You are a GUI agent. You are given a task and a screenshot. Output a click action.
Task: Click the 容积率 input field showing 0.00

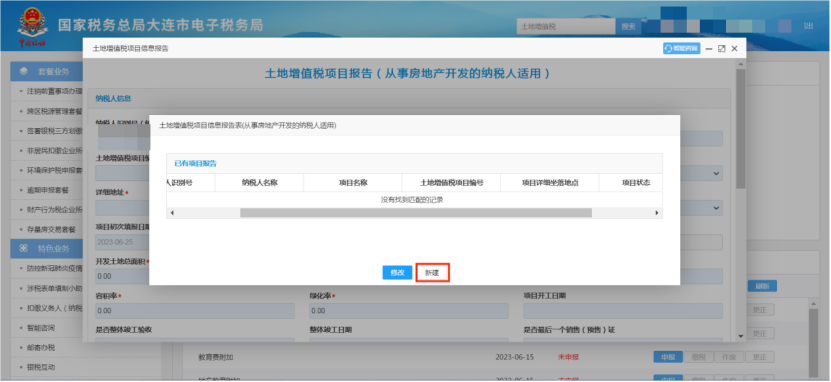pos(195,311)
